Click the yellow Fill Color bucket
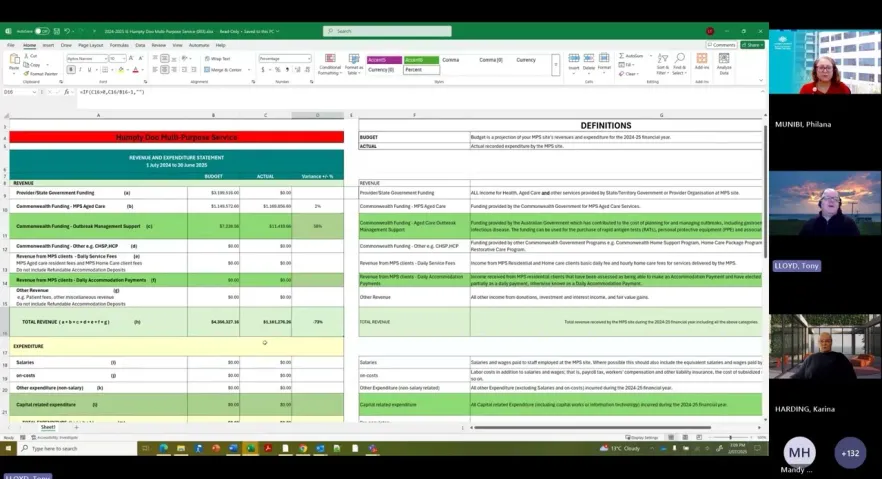This screenshot has height=479, width=882. tap(120, 70)
